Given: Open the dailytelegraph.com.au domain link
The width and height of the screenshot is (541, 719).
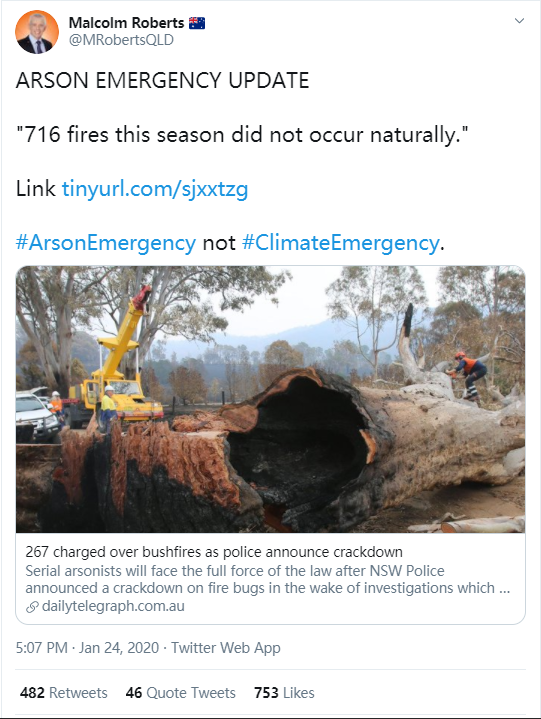Looking at the screenshot, I should tap(113, 606).
